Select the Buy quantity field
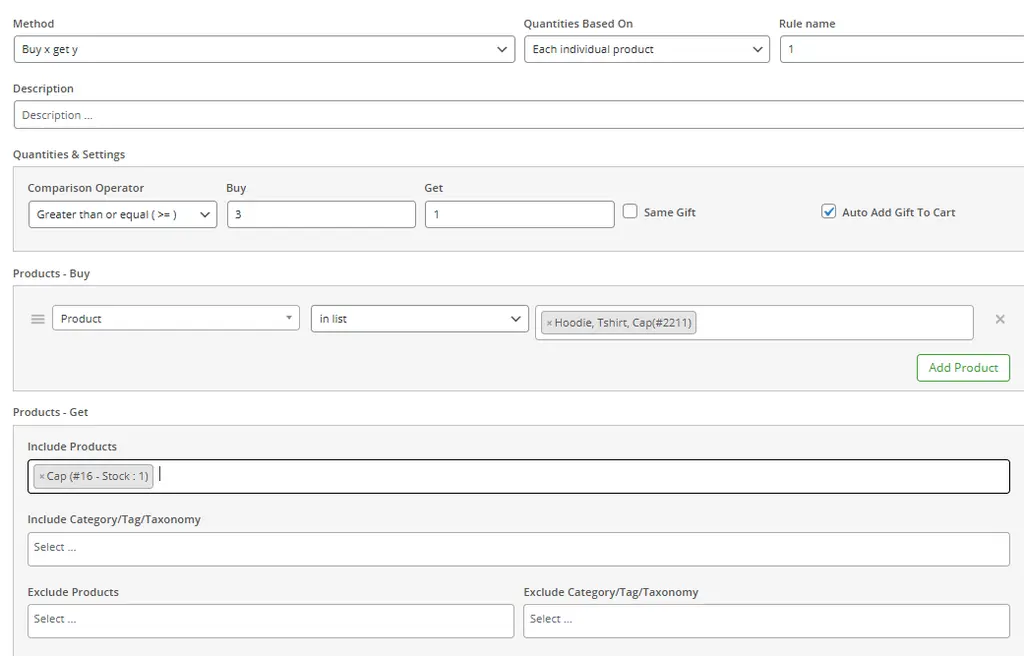Screen dimensions: 1024x656 coord(320,215)
